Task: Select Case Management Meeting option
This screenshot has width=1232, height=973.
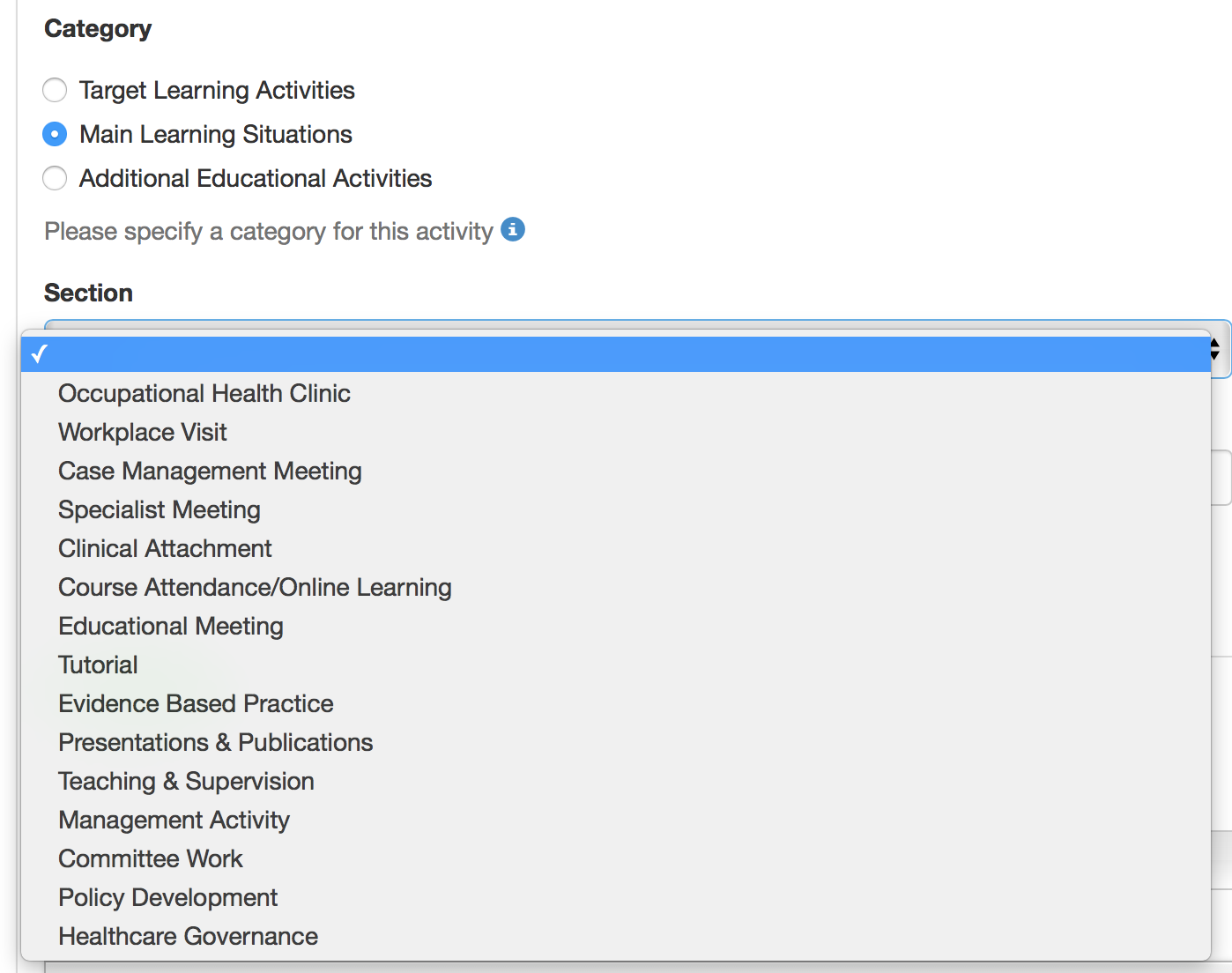Action: tap(616, 471)
